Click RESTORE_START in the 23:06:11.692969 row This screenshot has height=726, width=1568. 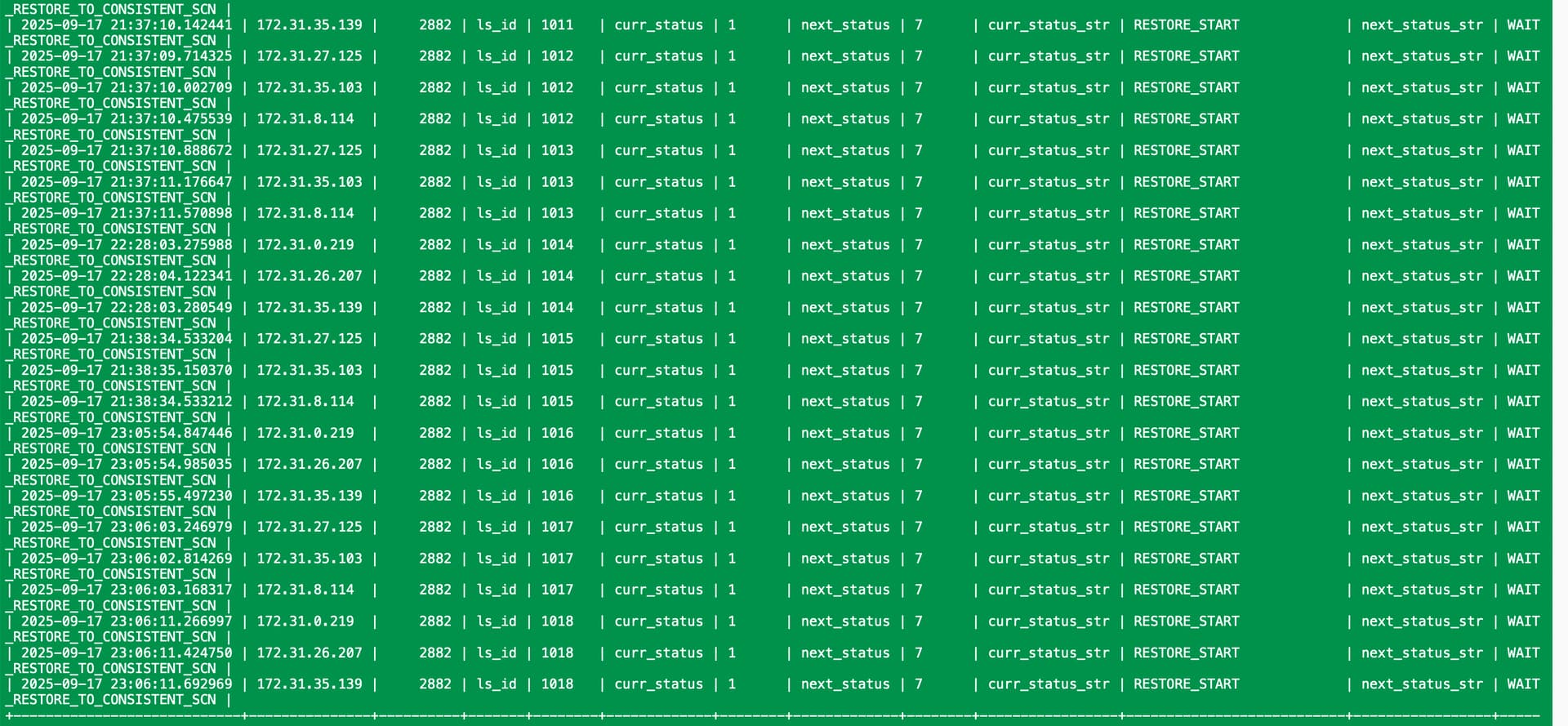(x=1186, y=684)
